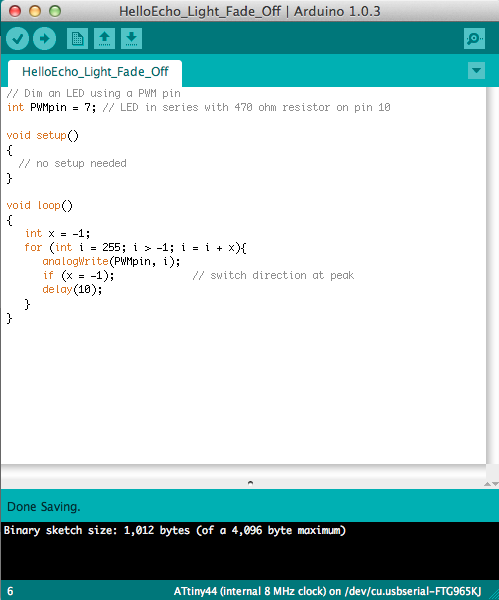This screenshot has width=499, height=600.
Task: Click the console divider collapse handle
Action: pyautogui.click(x=250, y=483)
